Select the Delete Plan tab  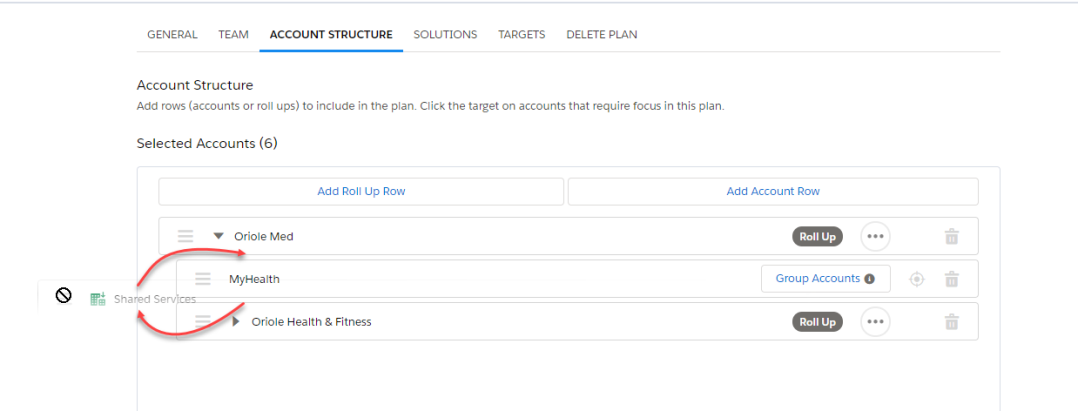click(602, 34)
